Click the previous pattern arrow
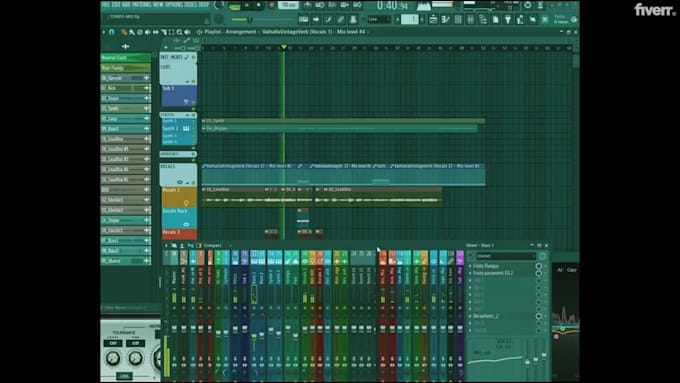Viewport: 680px width, 383px height. (x=398, y=20)
